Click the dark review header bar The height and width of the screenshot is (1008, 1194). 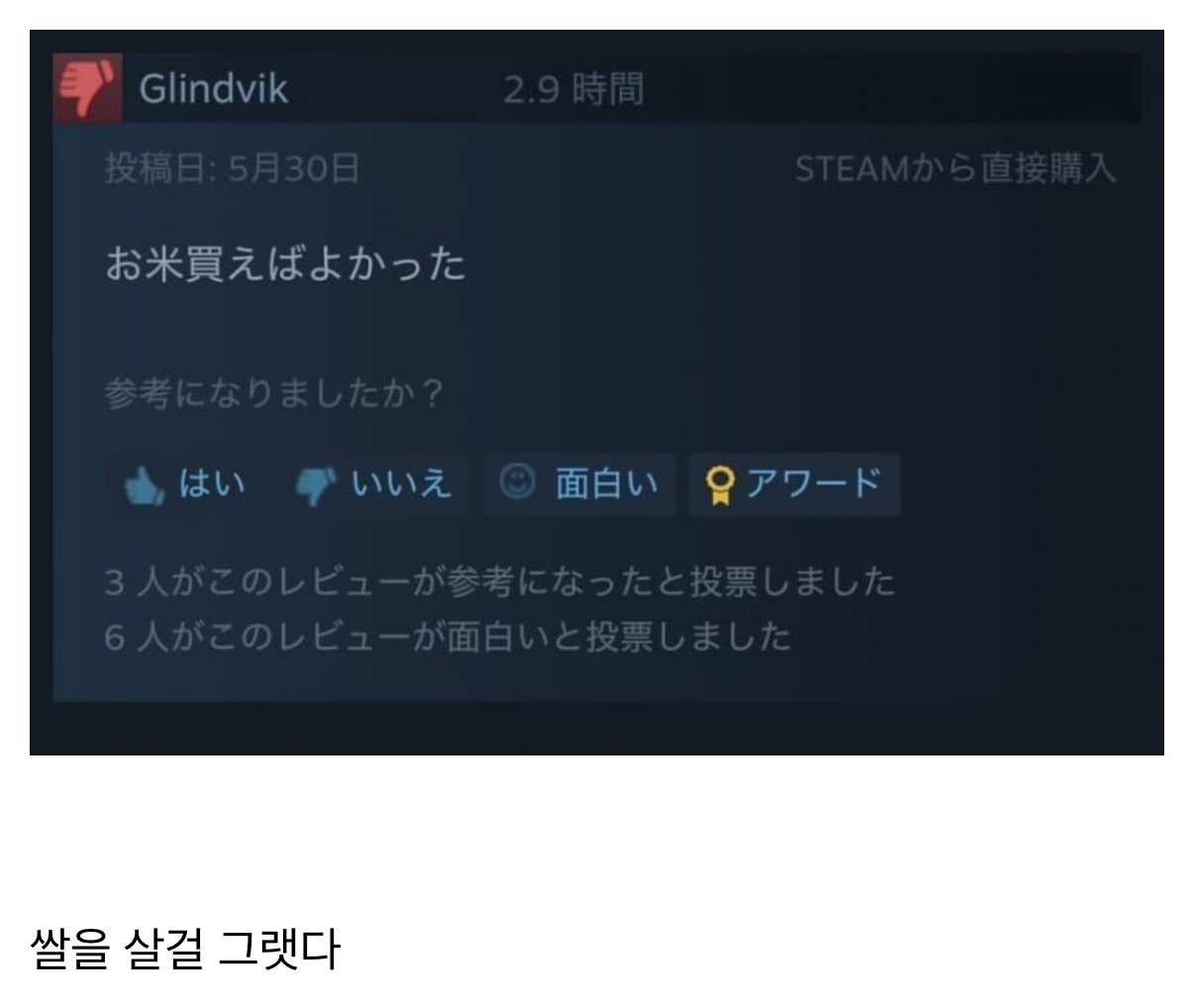pos(597,88)
